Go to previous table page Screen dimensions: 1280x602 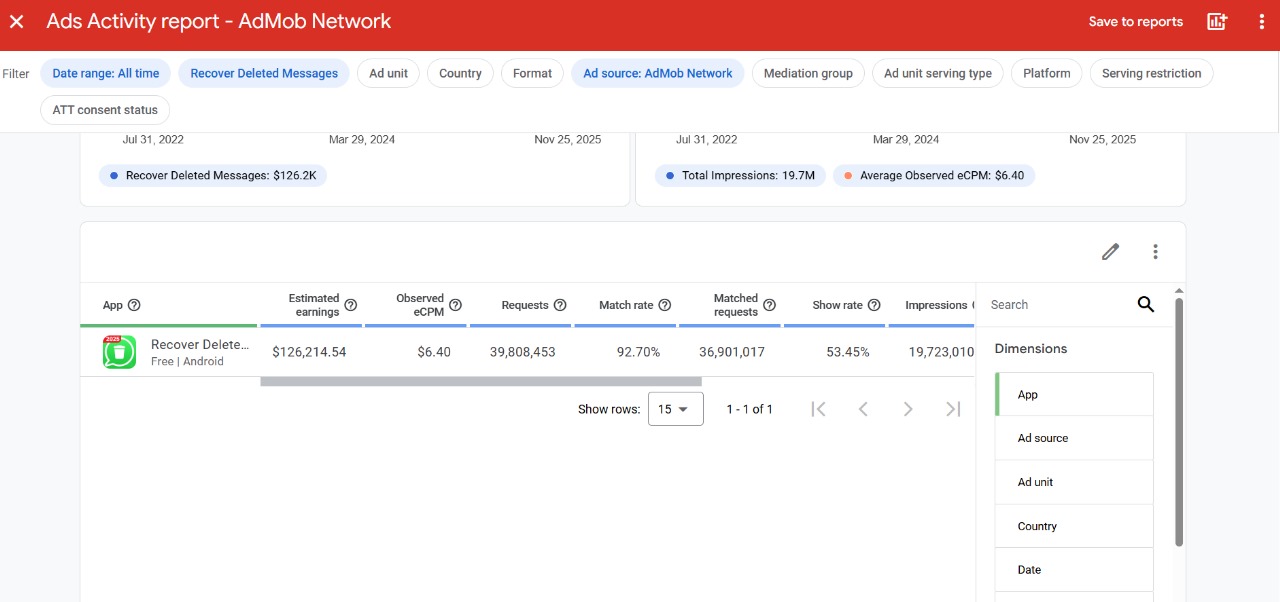coord(863,409)
